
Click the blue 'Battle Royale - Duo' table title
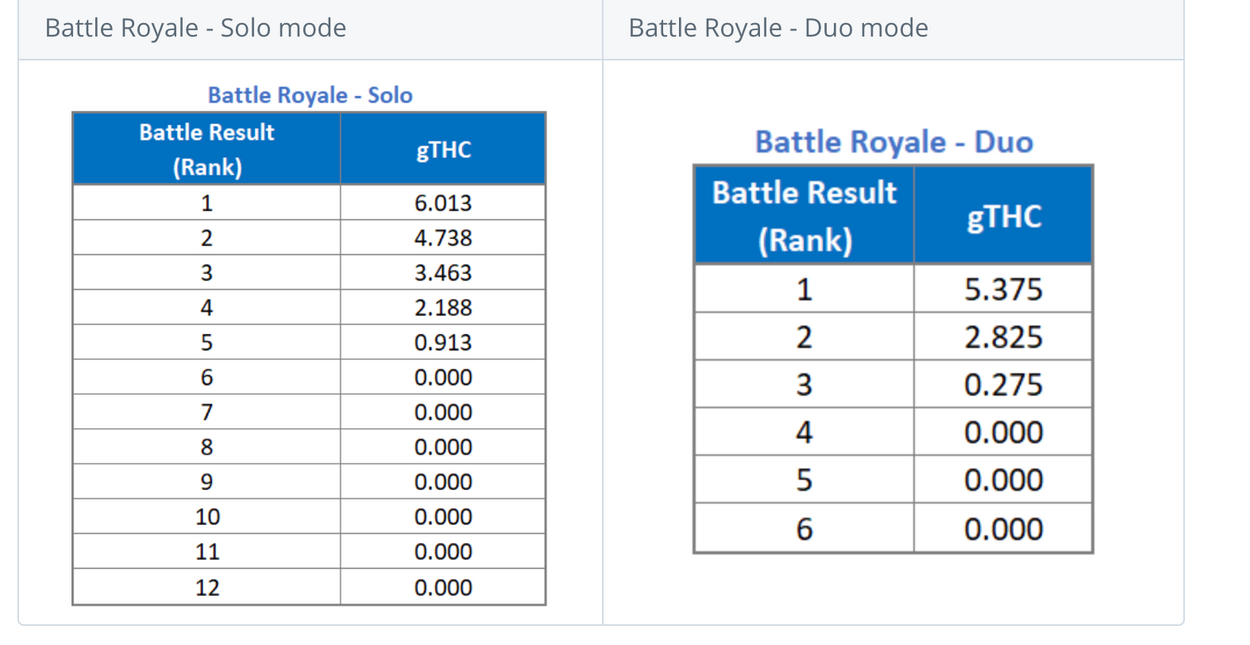(894, 142)
